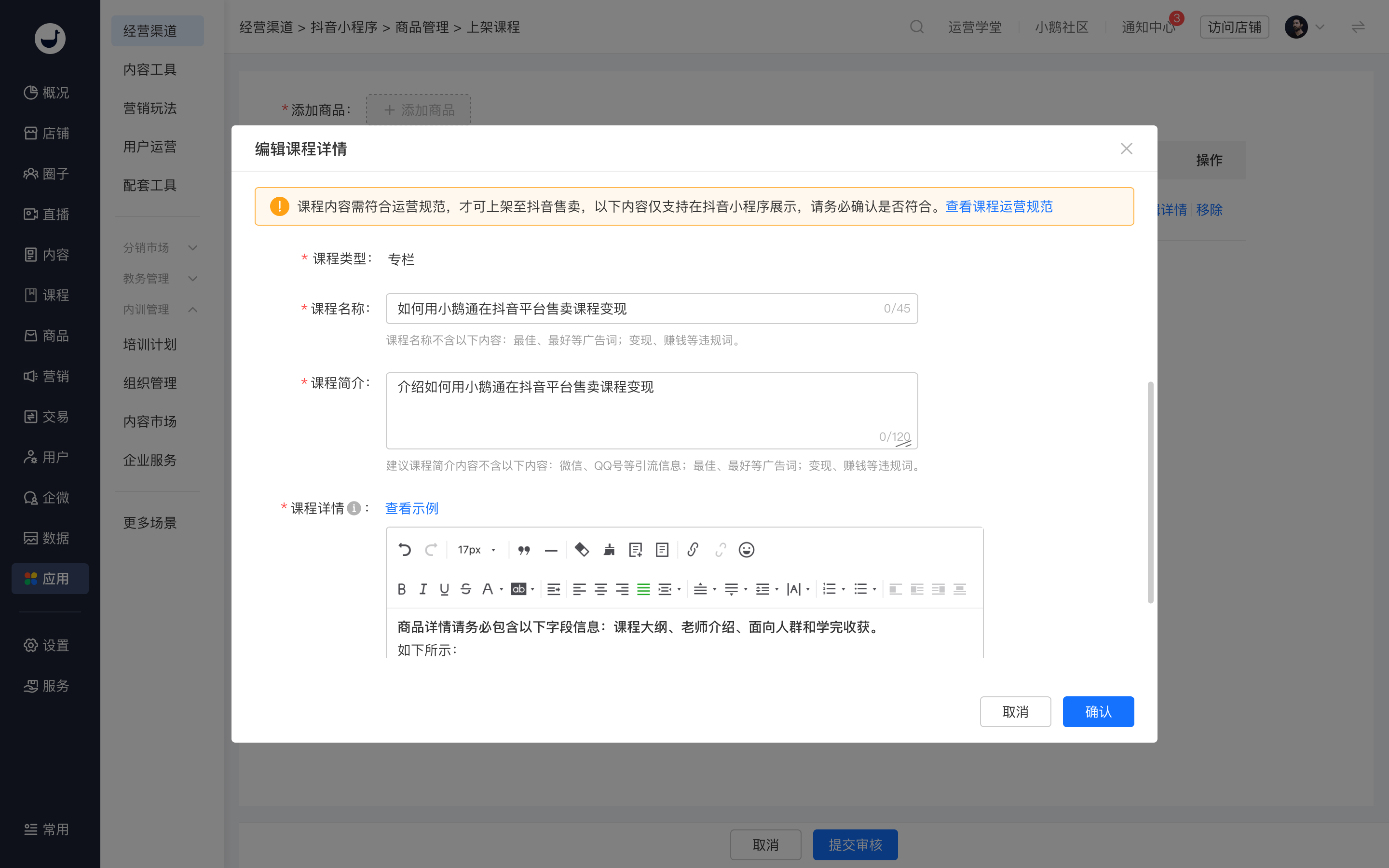Click 取消 in the dialog footer
The width and height of the screenshot is (1389, 868).
[x=1015, y=711]
